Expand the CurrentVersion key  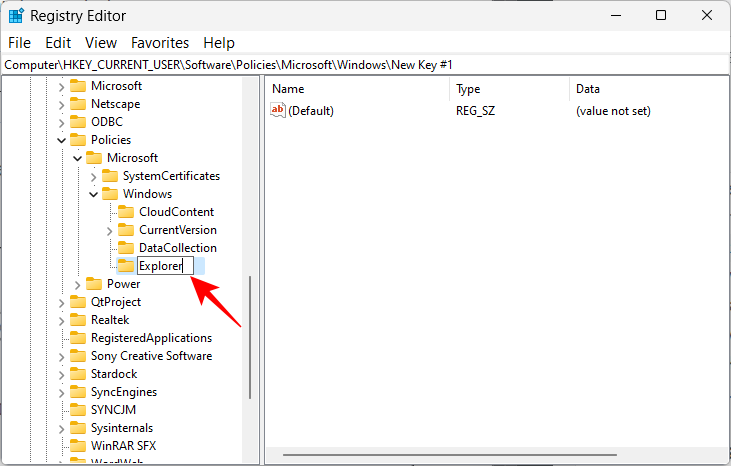(x=109, y=230)
